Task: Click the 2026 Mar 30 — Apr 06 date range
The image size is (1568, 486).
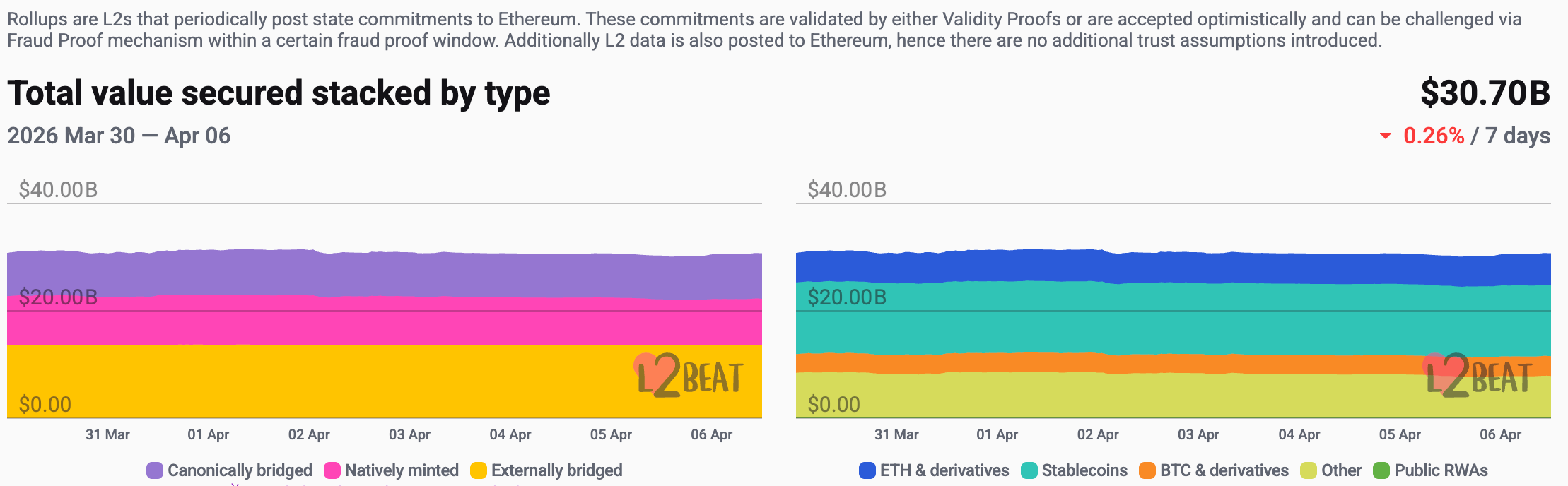Action: tap(119, 136)
